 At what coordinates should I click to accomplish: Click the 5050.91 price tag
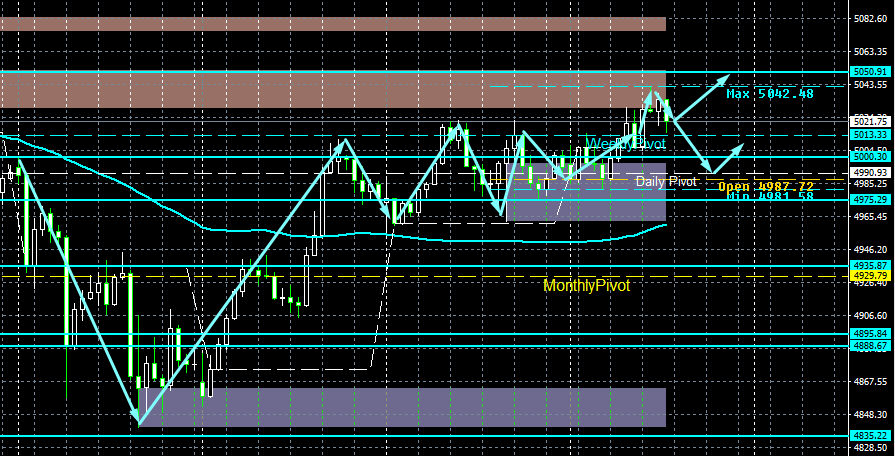(x=871, y=72)
